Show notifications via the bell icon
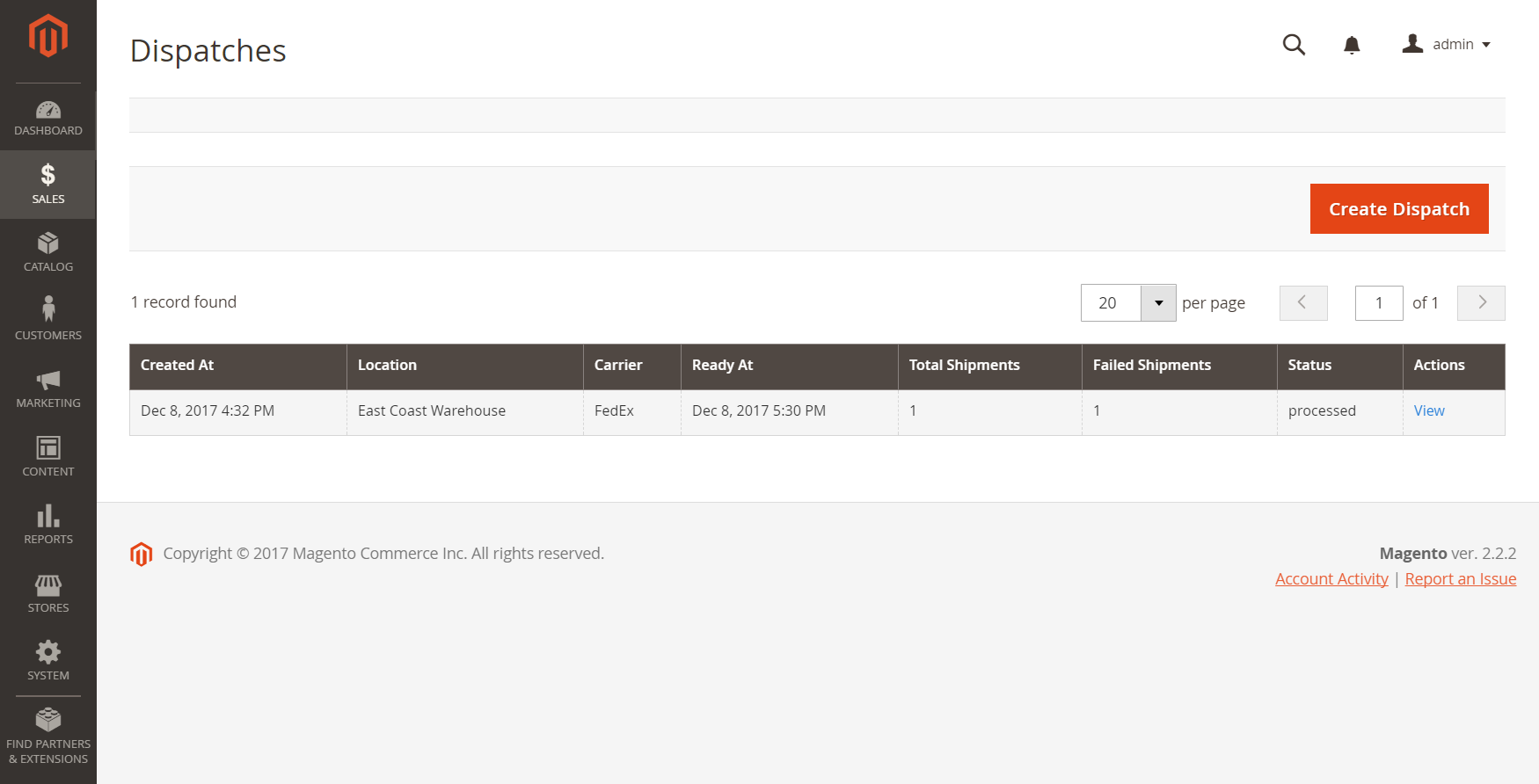Image resolution: width=1539 pixels, height=784 pixels. [1352, 45]
